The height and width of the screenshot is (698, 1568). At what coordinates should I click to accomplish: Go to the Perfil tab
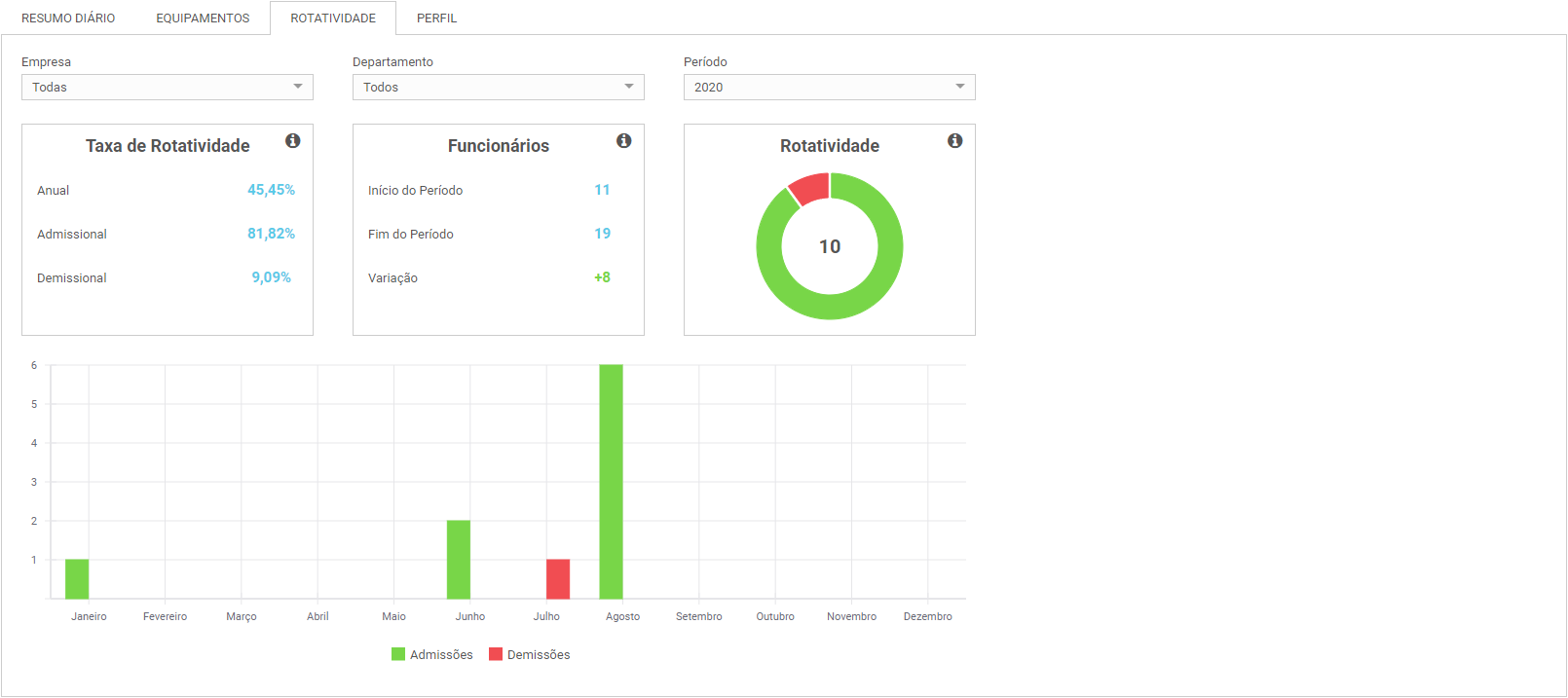tap(436, 18)
